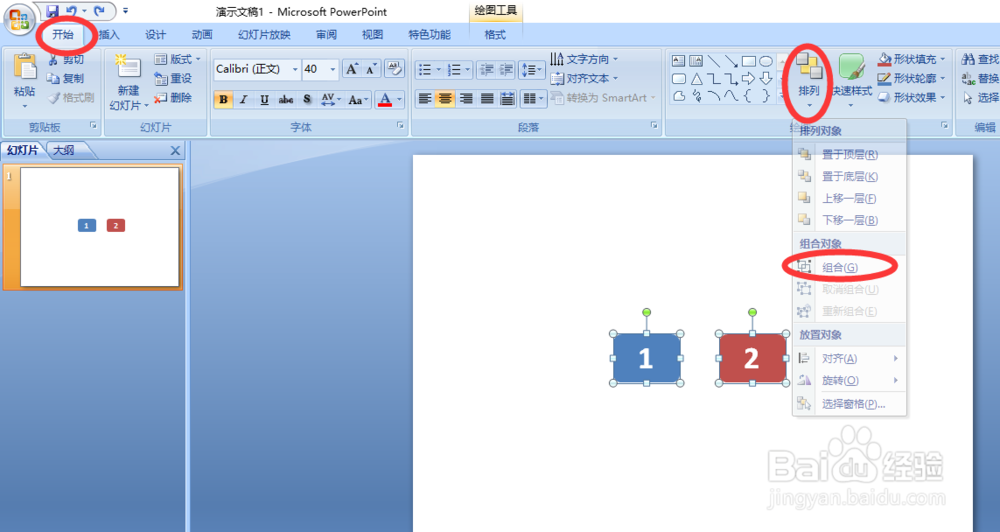Click the Arrange (排列) button
The width and height of the screenshot is (1000, 532).
809,80
